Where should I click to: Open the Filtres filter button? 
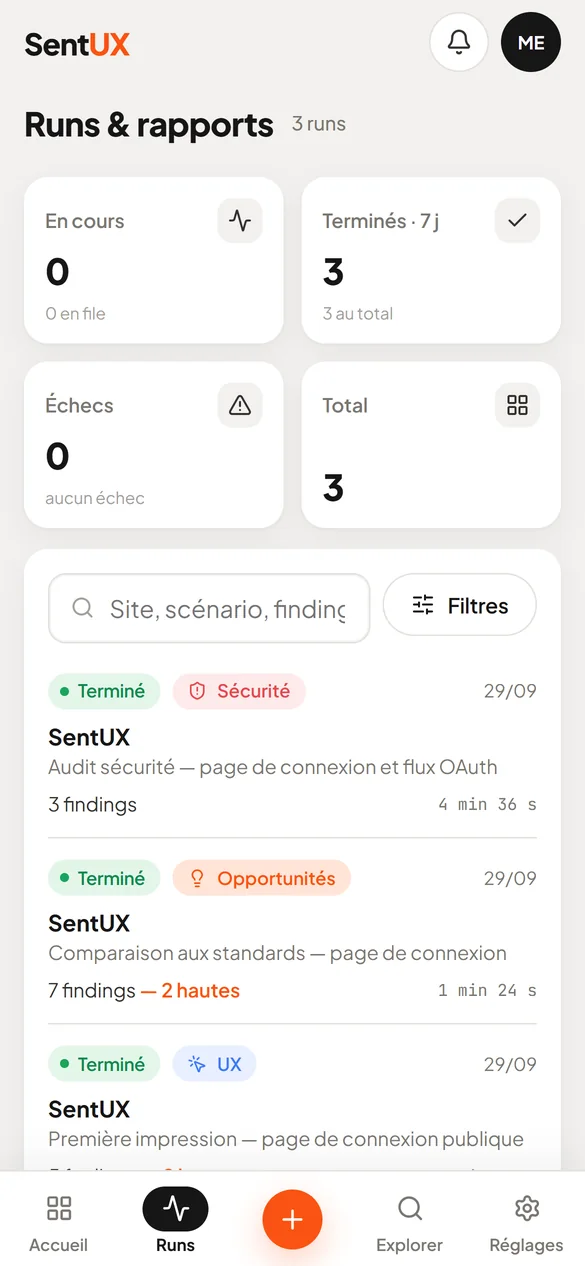(460, 605)
